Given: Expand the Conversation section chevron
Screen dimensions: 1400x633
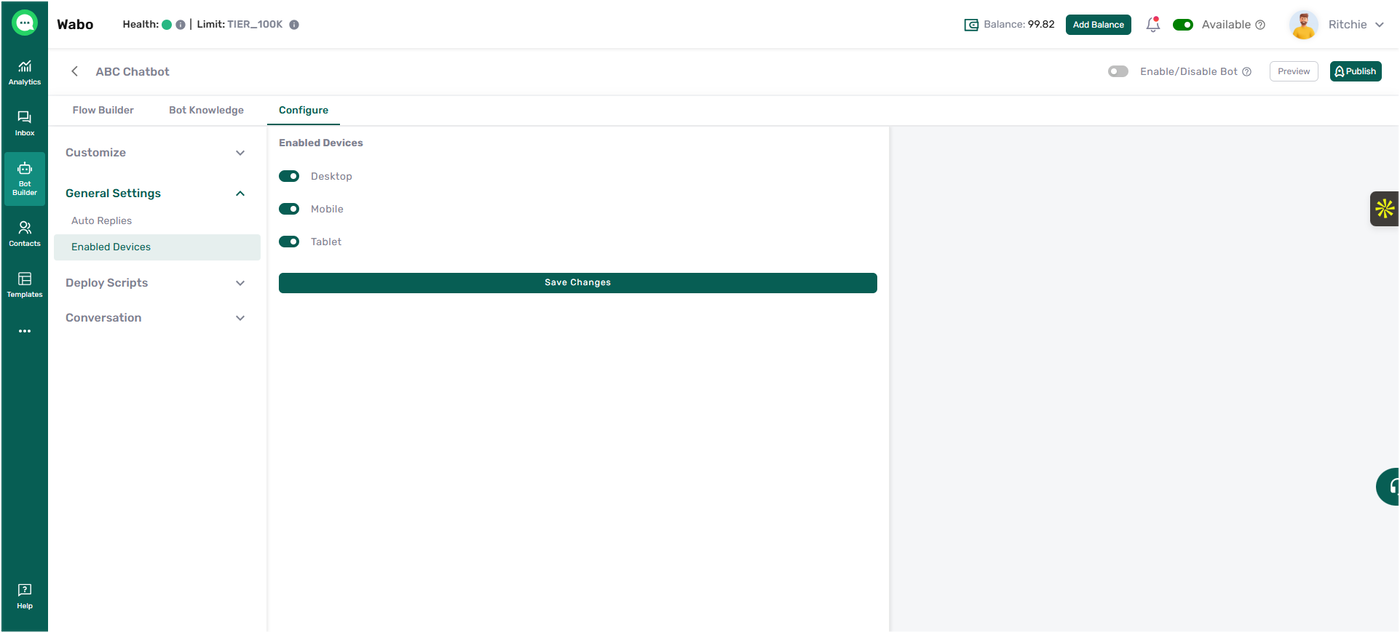Looking at the screenshot, I should pyautogui.click(x=240, y=318).
